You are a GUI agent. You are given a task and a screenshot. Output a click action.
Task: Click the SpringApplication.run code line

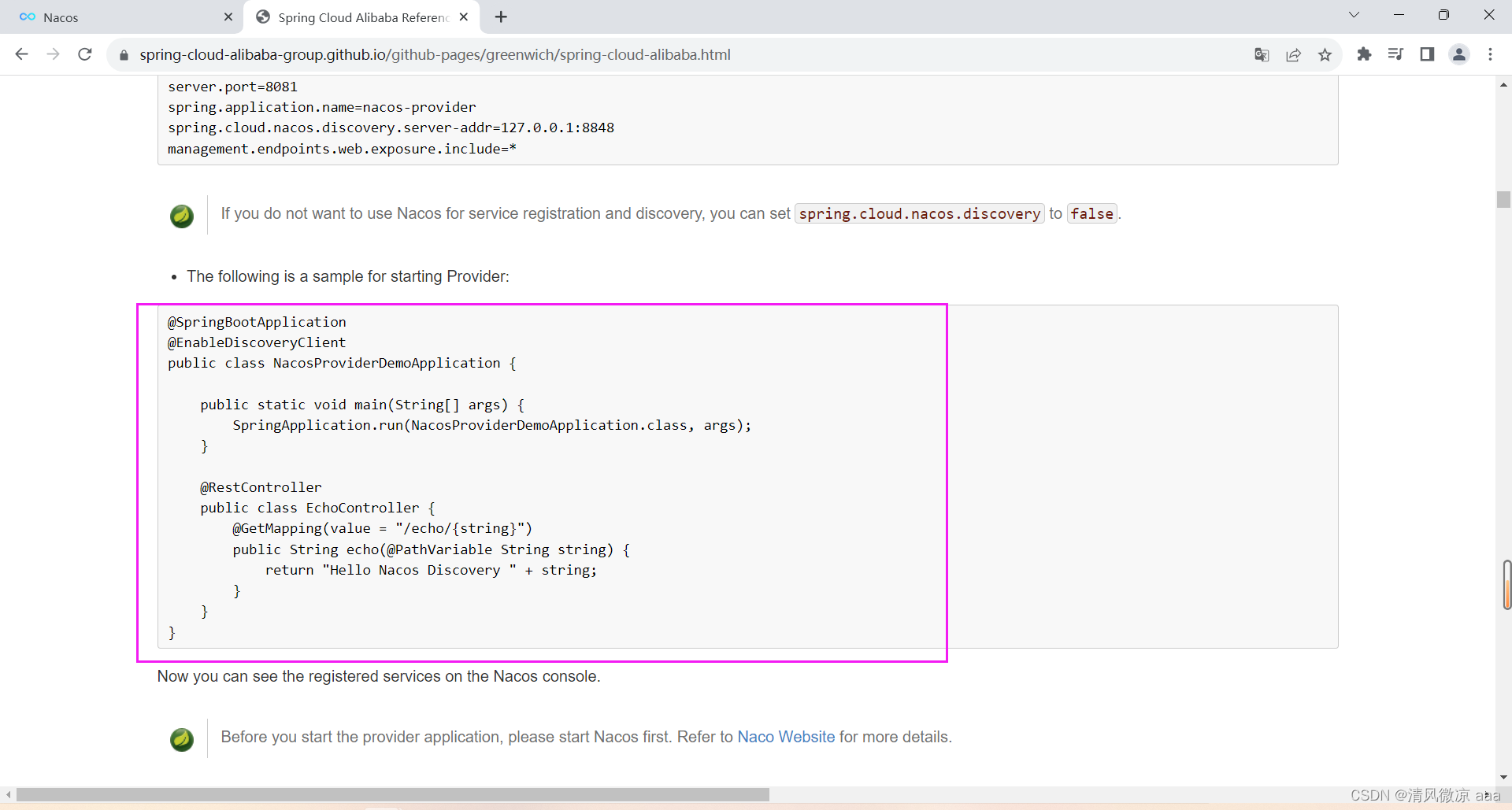coord(492,425)
